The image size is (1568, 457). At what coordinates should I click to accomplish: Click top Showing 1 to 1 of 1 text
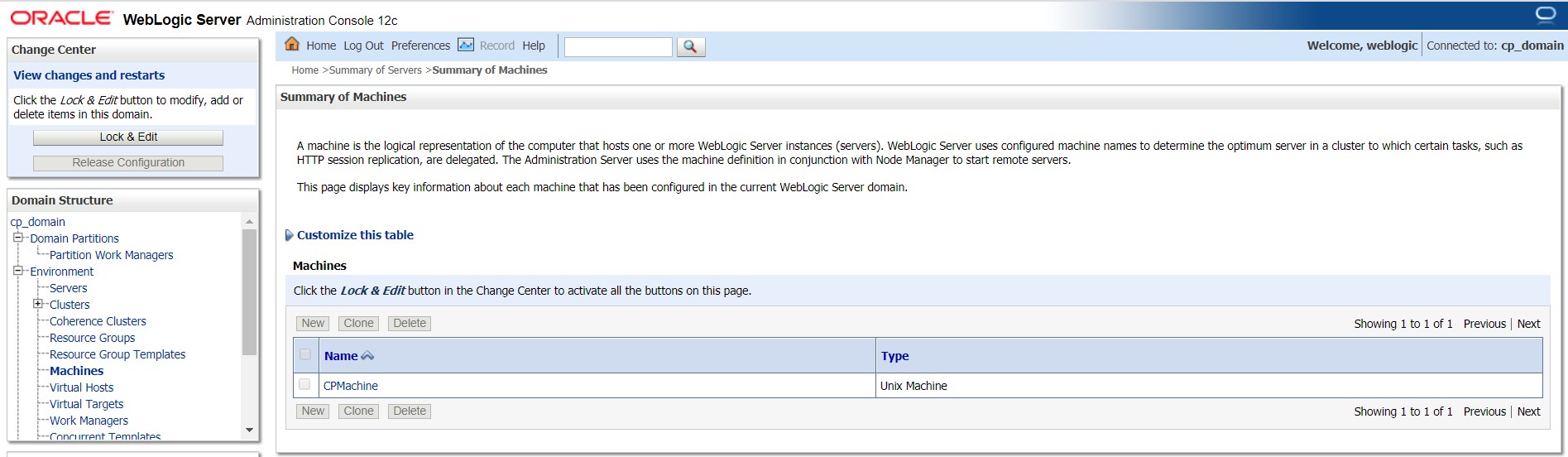[1403, 324]
